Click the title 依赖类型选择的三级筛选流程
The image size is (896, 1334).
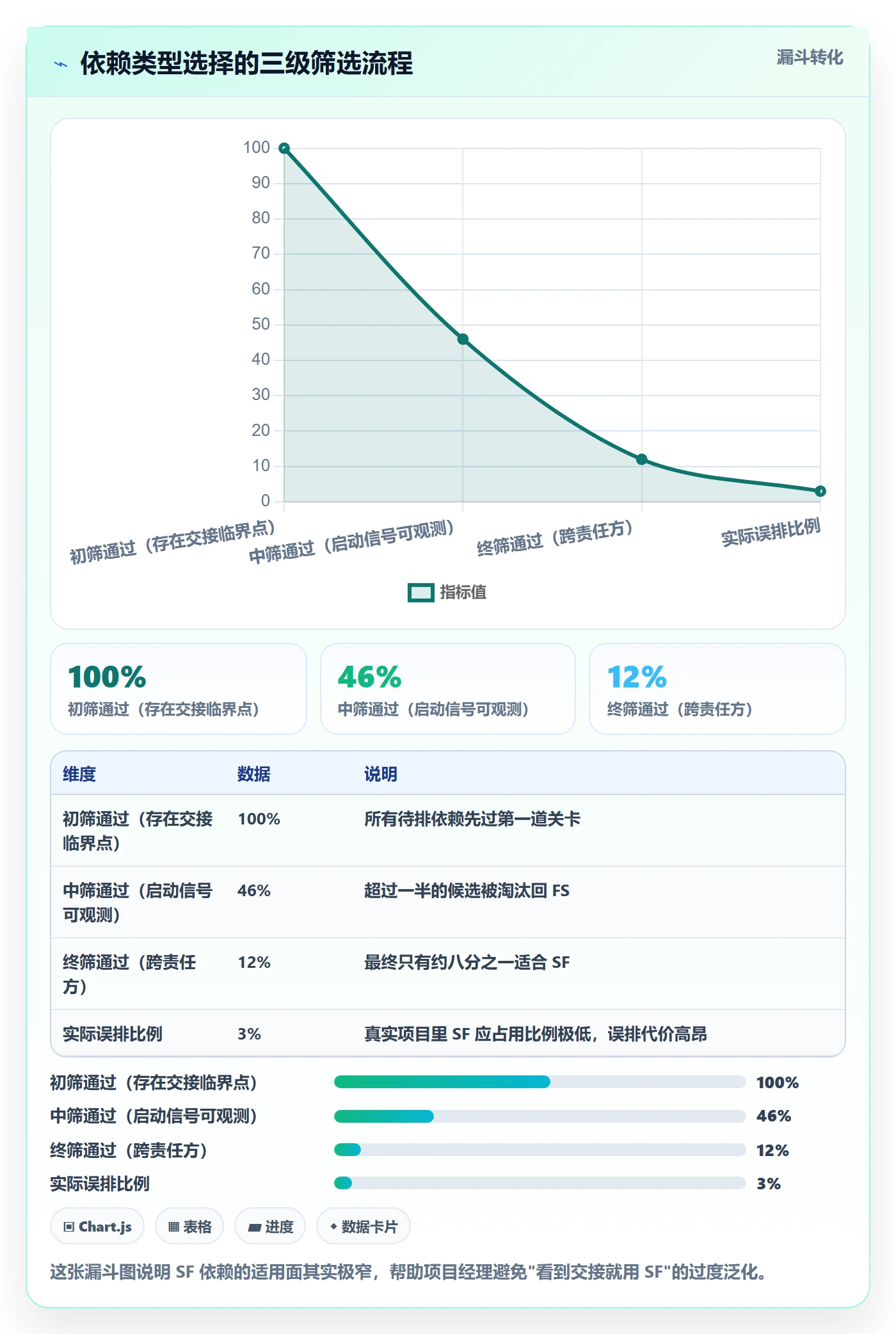click(246, 63)
